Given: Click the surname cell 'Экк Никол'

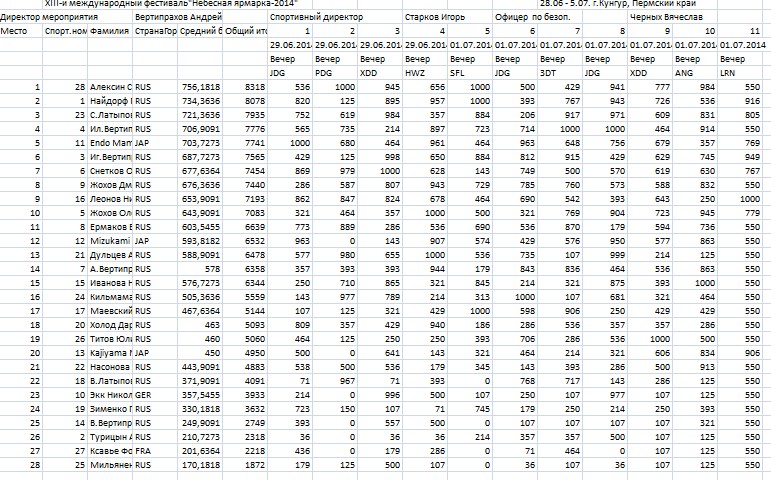Looking at the screenshot, I should (110, 395).
